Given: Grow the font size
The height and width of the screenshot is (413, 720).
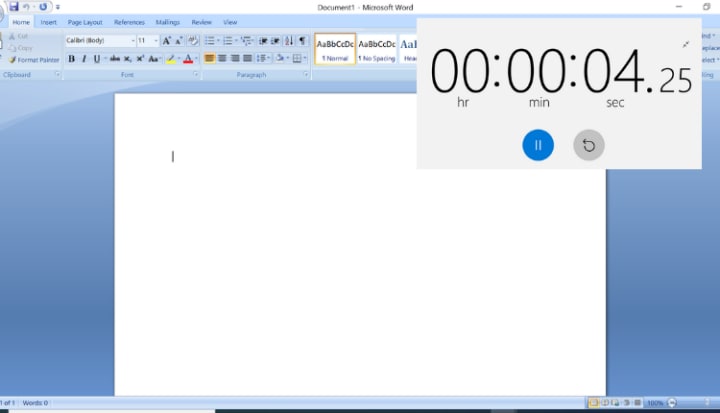Looking at the screenshot, I should coord(167,41).
